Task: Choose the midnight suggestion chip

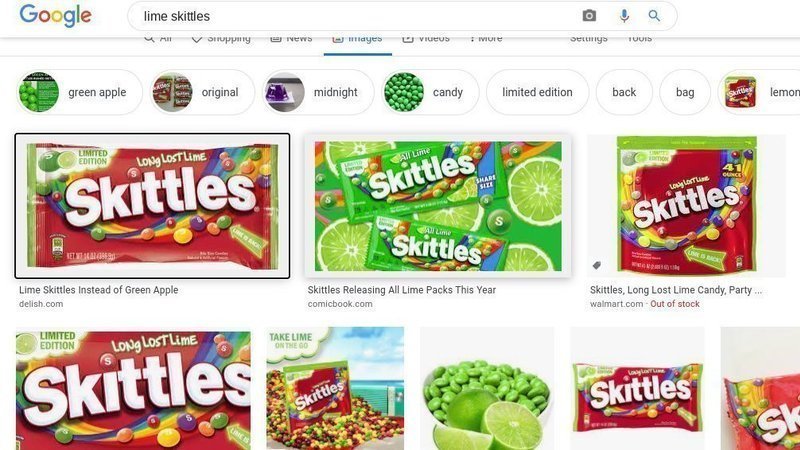Action: [318, 92]
